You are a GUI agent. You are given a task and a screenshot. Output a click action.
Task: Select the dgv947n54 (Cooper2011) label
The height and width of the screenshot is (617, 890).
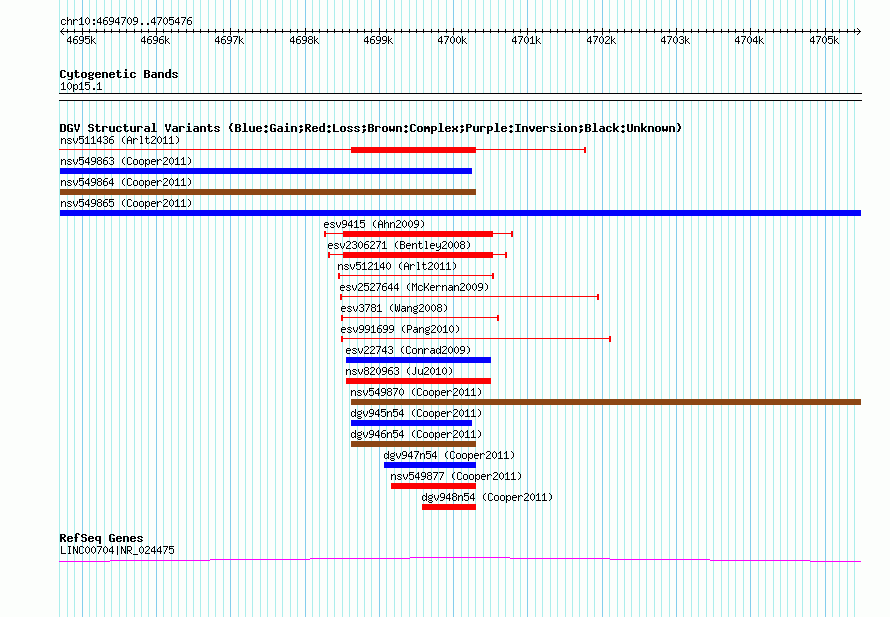(449, 455)
